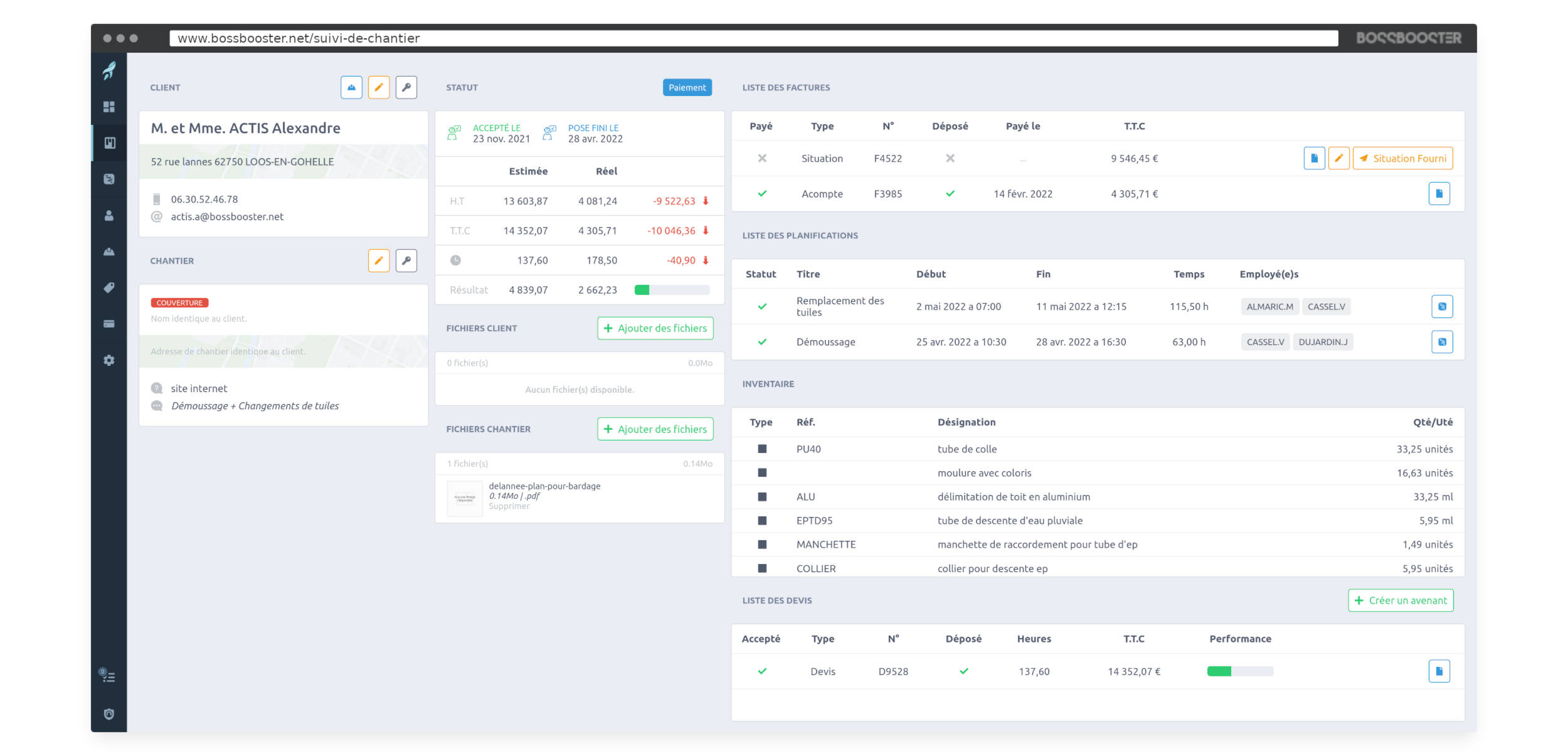Click the DUJARDIN.J employee tag

tap(1322, 342)
